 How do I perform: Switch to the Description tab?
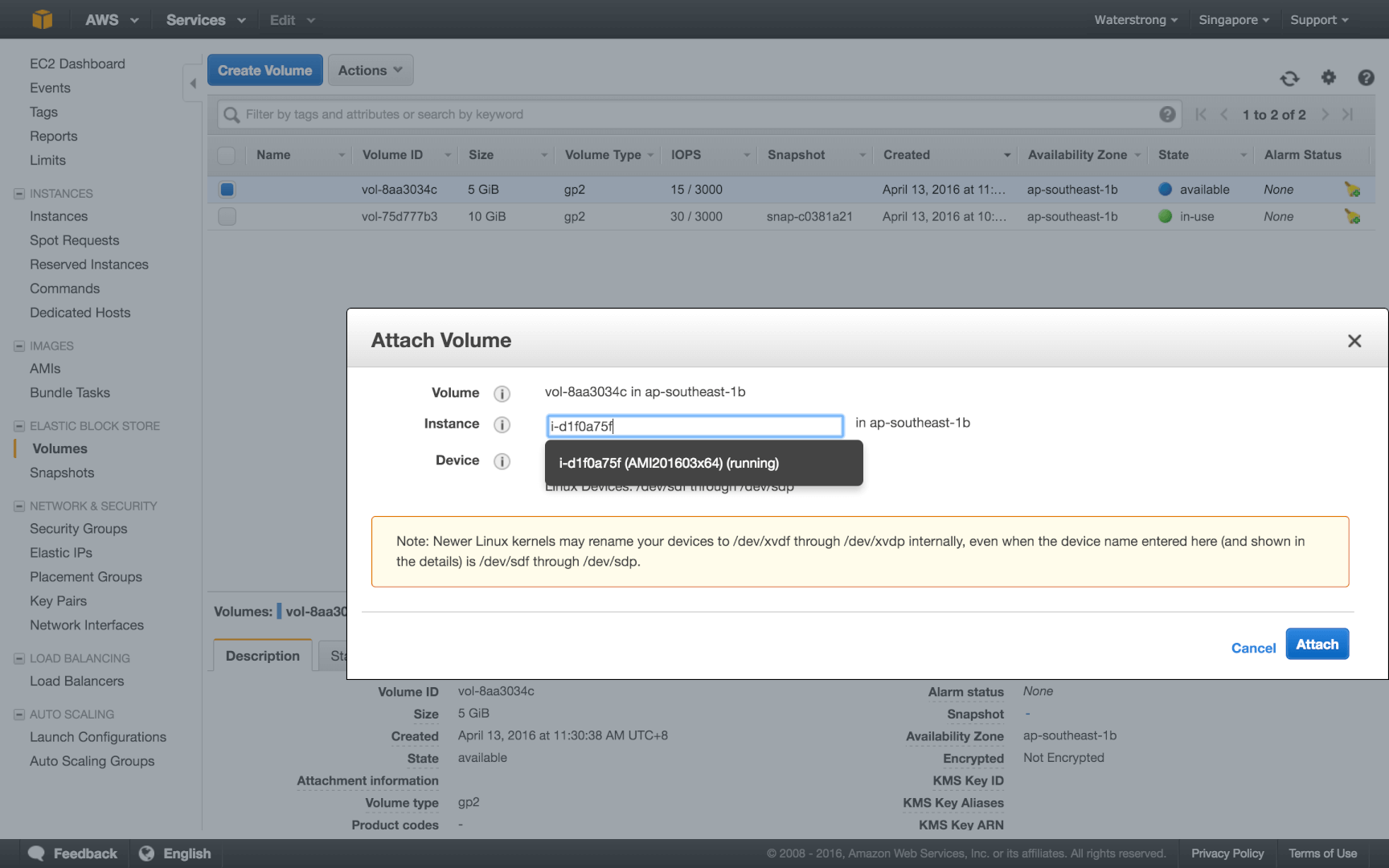pos(263,656)
